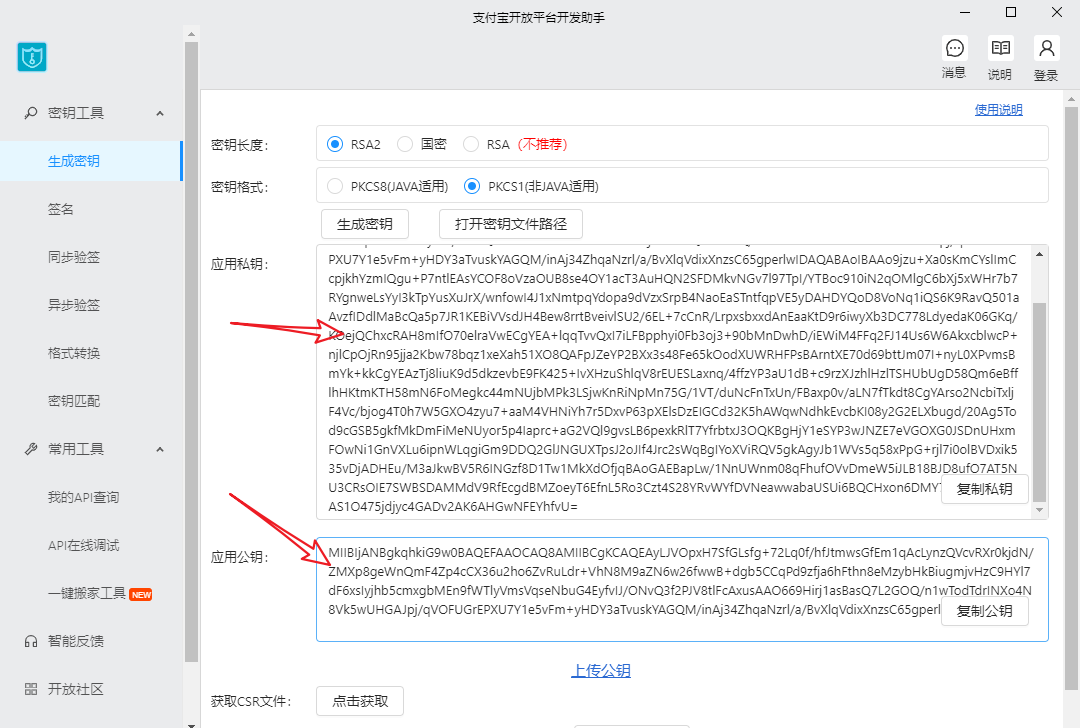Click the sidebar scrollbar down arrow

(x=191, y=725)
